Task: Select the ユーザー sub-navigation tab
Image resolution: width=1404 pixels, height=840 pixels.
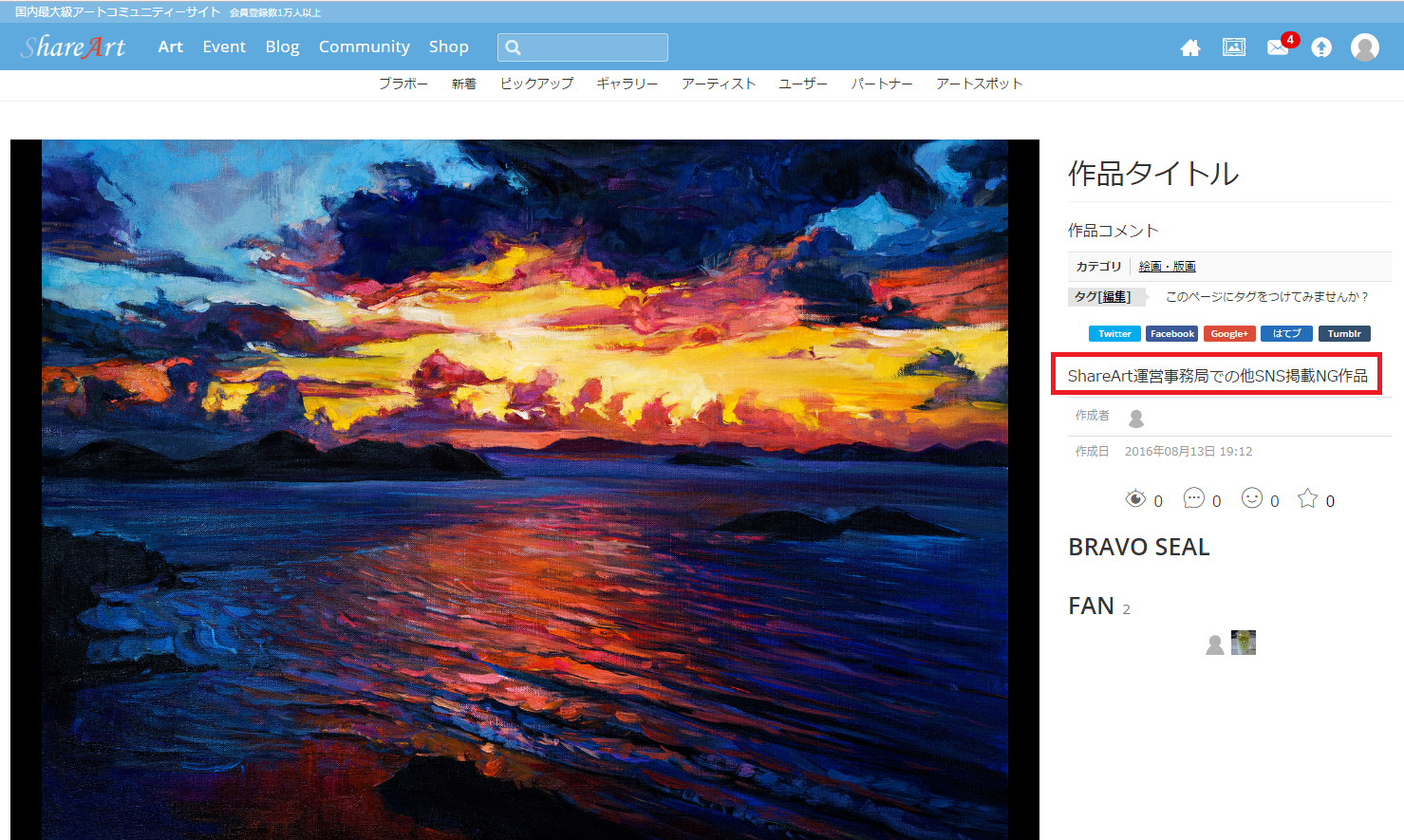Action: point(803,84)
